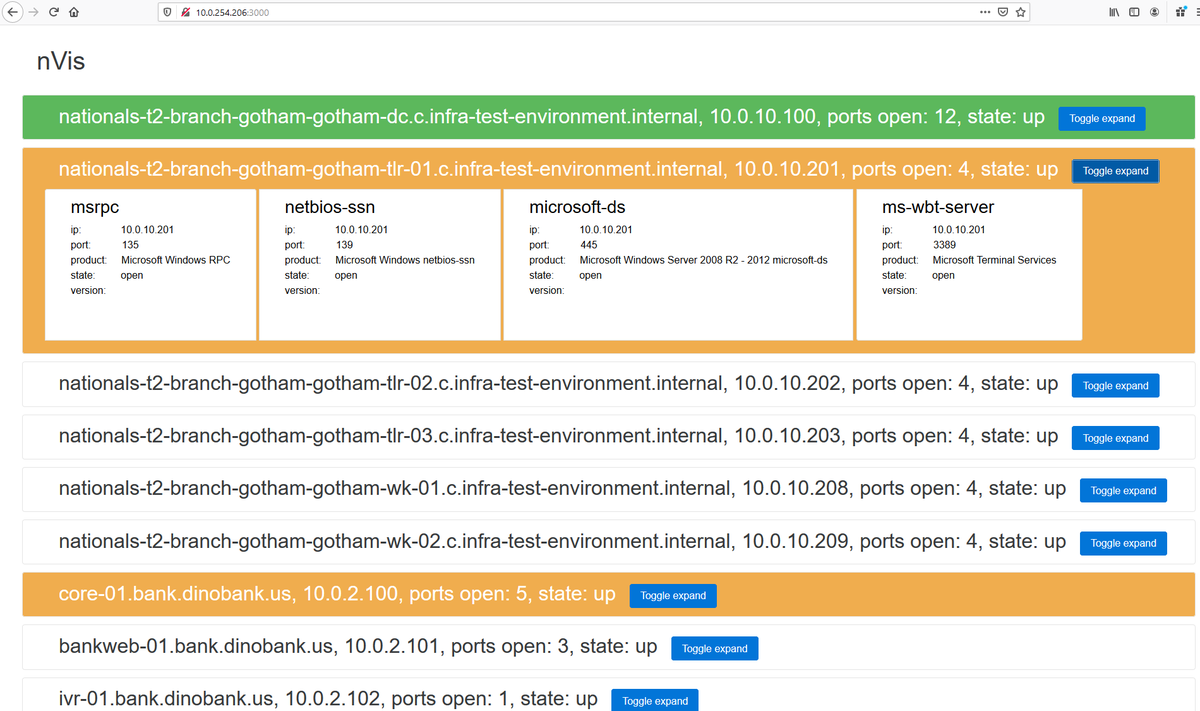Click product text Microsoft Windows RPC
Image resolution: width=1200 pixels, height=711 pixels.
(175, 260)
